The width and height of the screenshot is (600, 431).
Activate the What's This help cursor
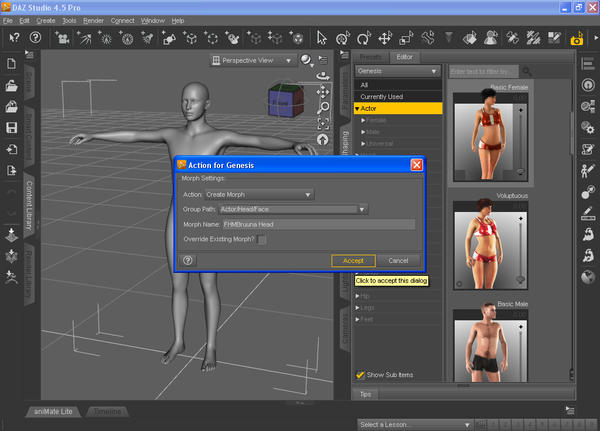pyautogui.click(x=15, y=38)
